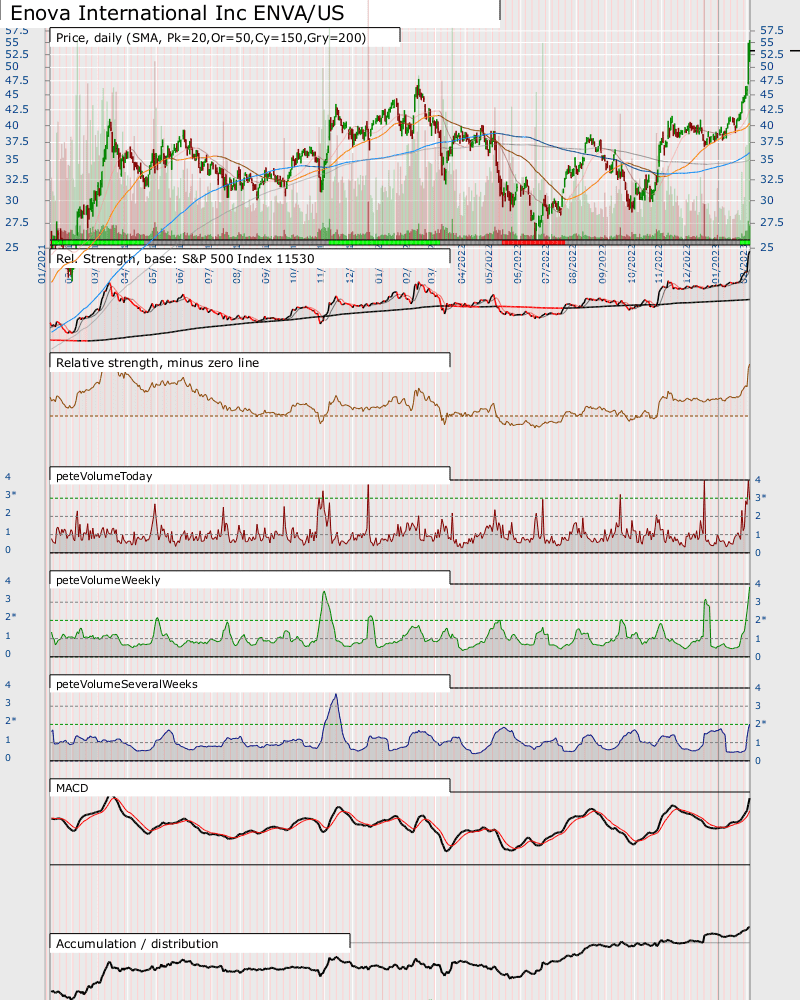The height and width of the screenshot is (1000, 800).
Task: Click the red segment of the trend ribbon
Action: [x=533, y=242]
